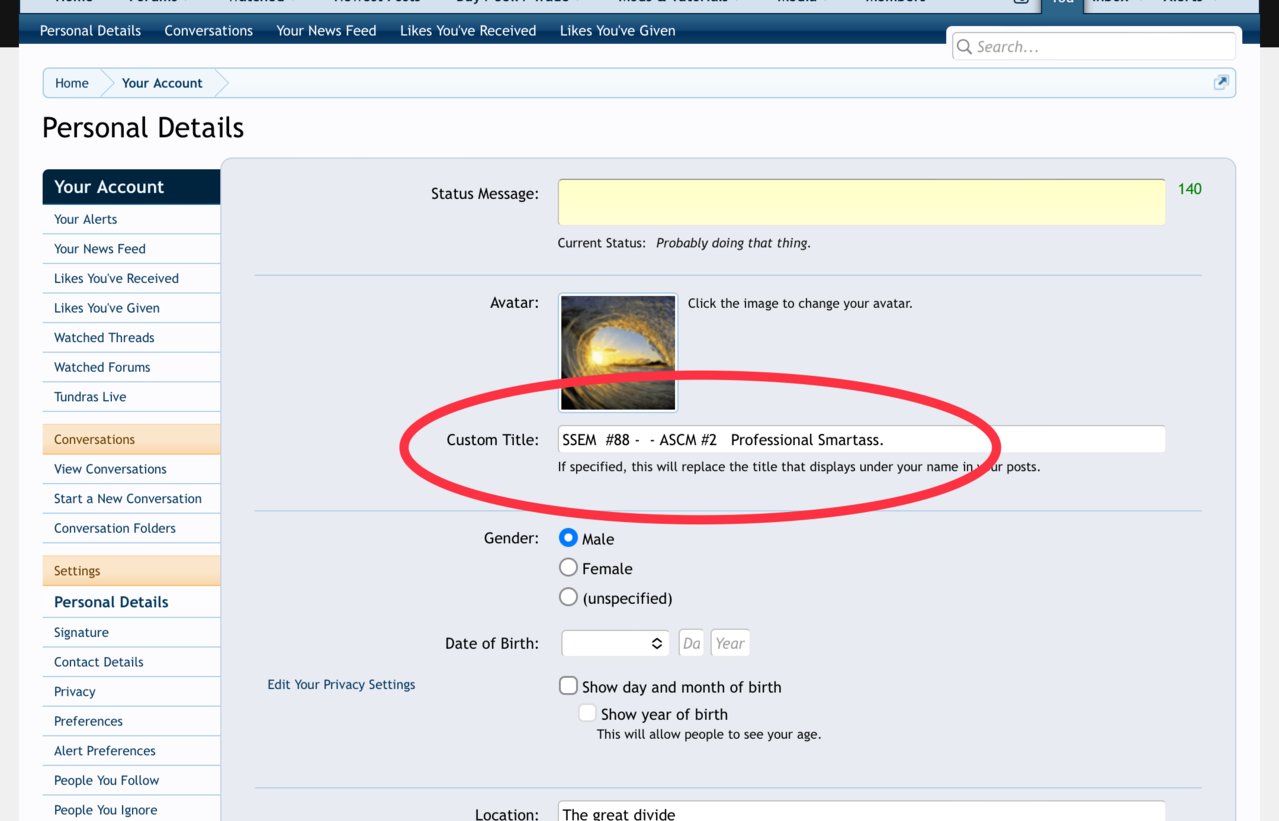Tick the Show year of birth checkbox

587,713
